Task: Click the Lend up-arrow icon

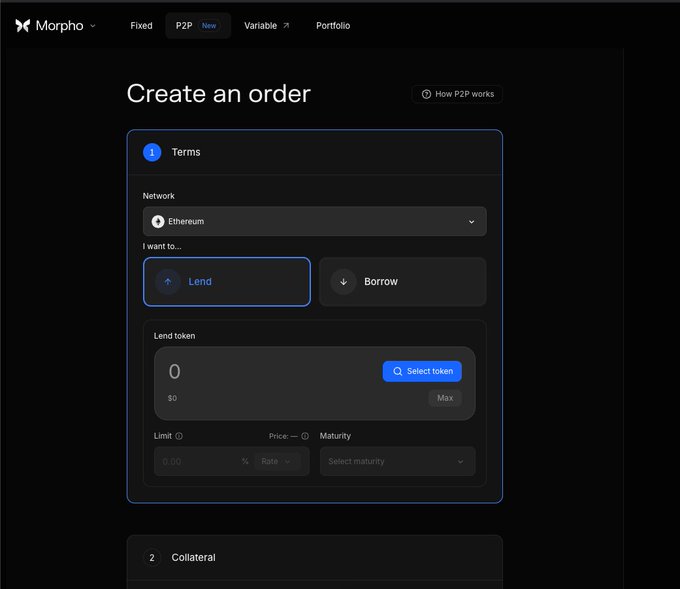Action: tap(168, 281)
